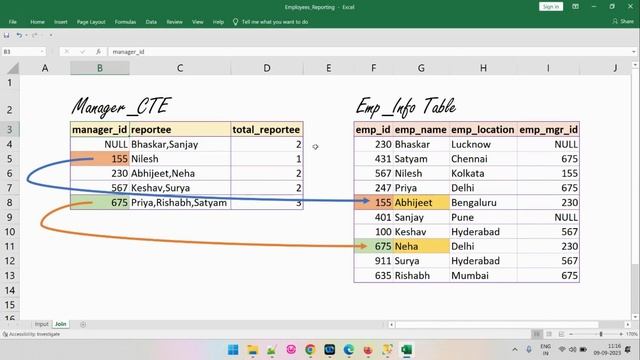
Task: Click the notification bell icon
Action: coord(629,350)
